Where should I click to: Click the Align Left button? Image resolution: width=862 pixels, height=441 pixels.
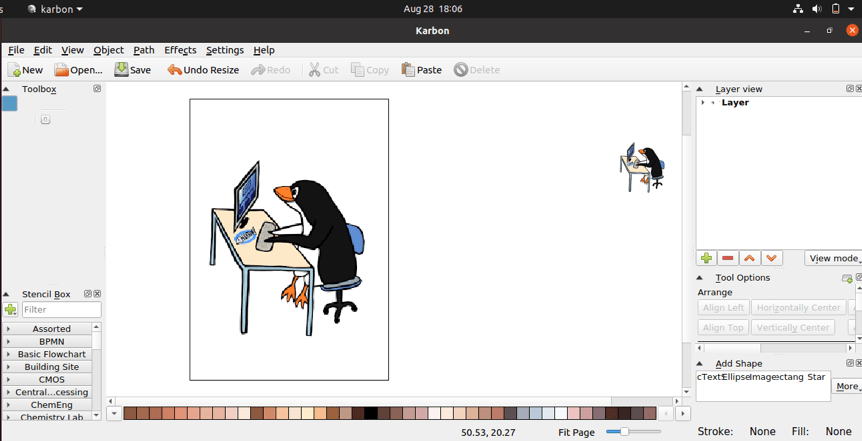click(723, 308)
